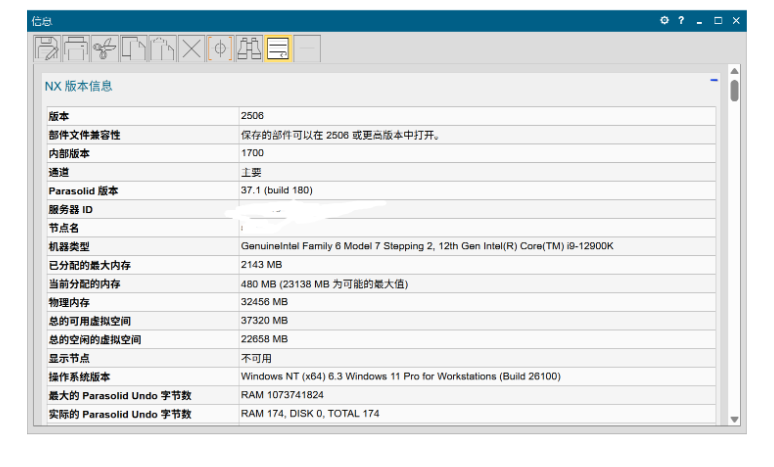This screenshot has height=467, width=774.
Task: Click the Copy icon in the toolbar
Action: (x=133, y=48)
